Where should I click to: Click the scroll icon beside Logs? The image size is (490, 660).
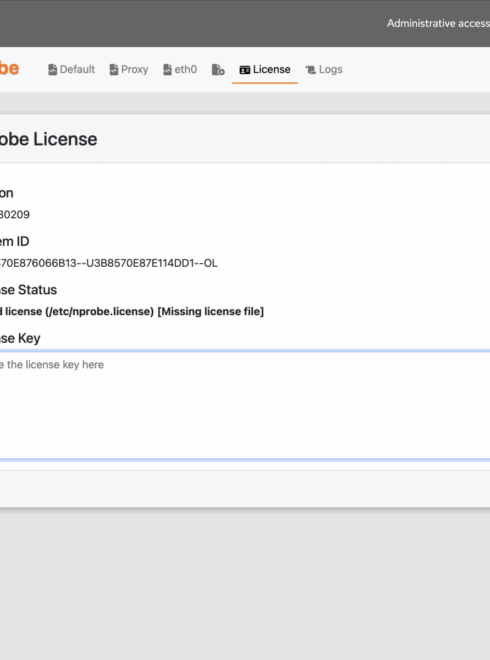pyautogui.click(x=311, y=70)
